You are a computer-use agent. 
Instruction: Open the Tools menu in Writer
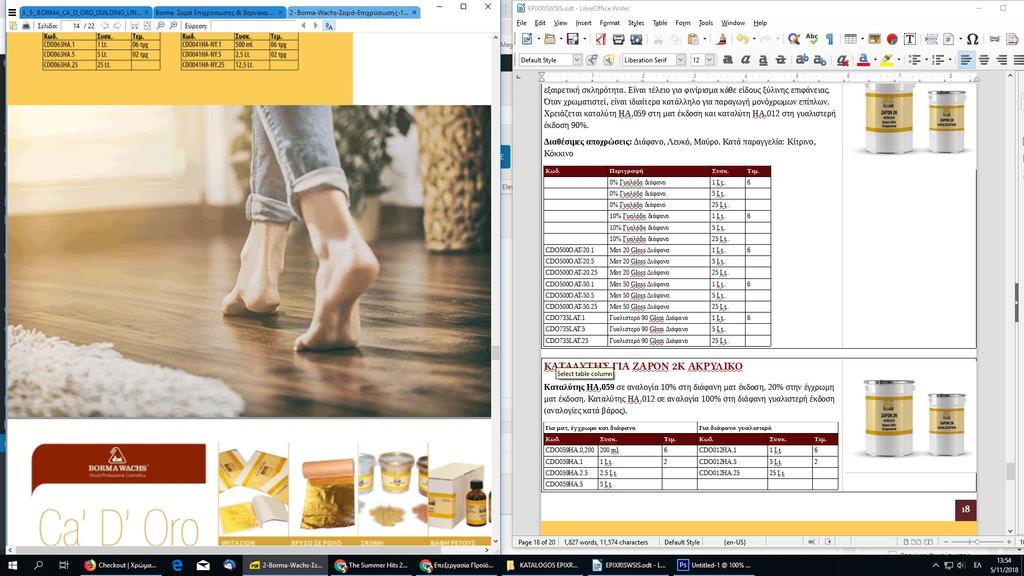click(706, 23)
